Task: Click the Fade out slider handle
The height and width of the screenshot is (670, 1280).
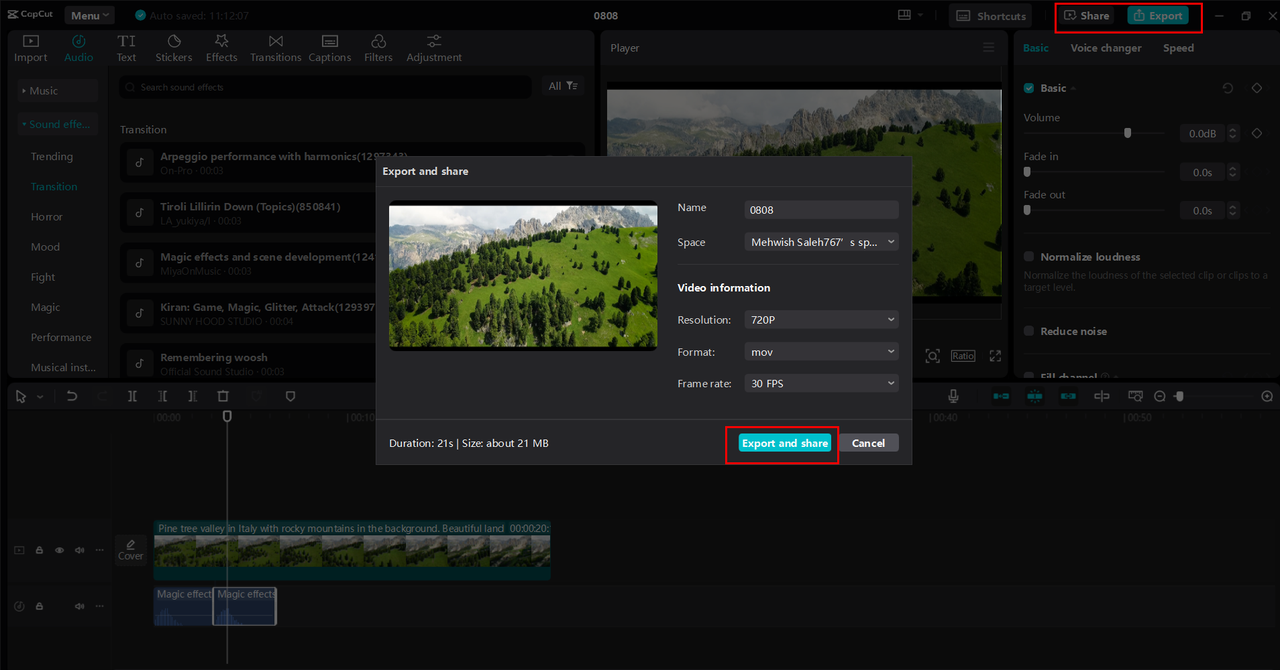Action: (1027, 210)
